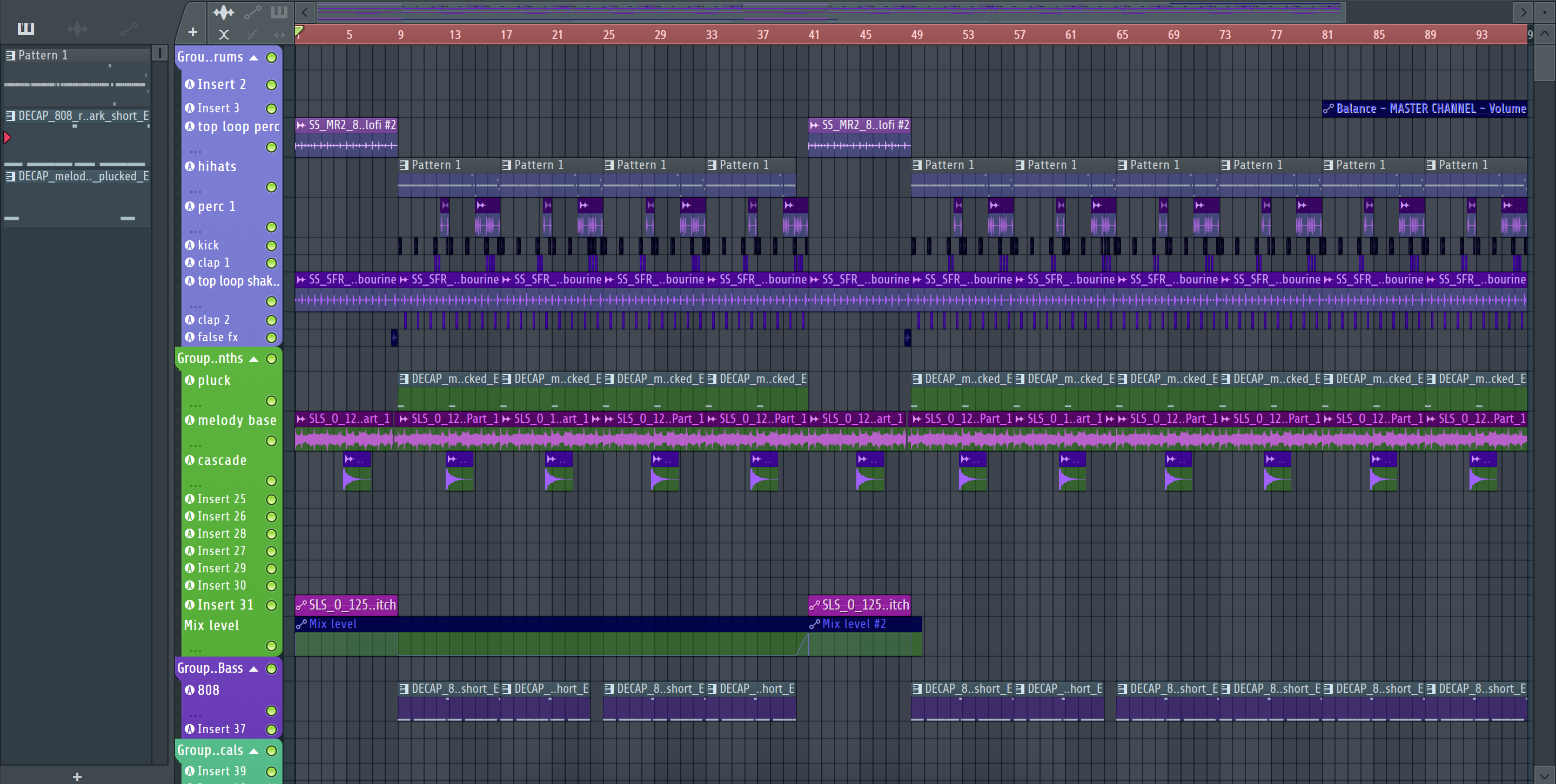This screenshot has width=1556, height=784.
Task: Select audio clip focus waveform icon
Action: click(224, 12)
